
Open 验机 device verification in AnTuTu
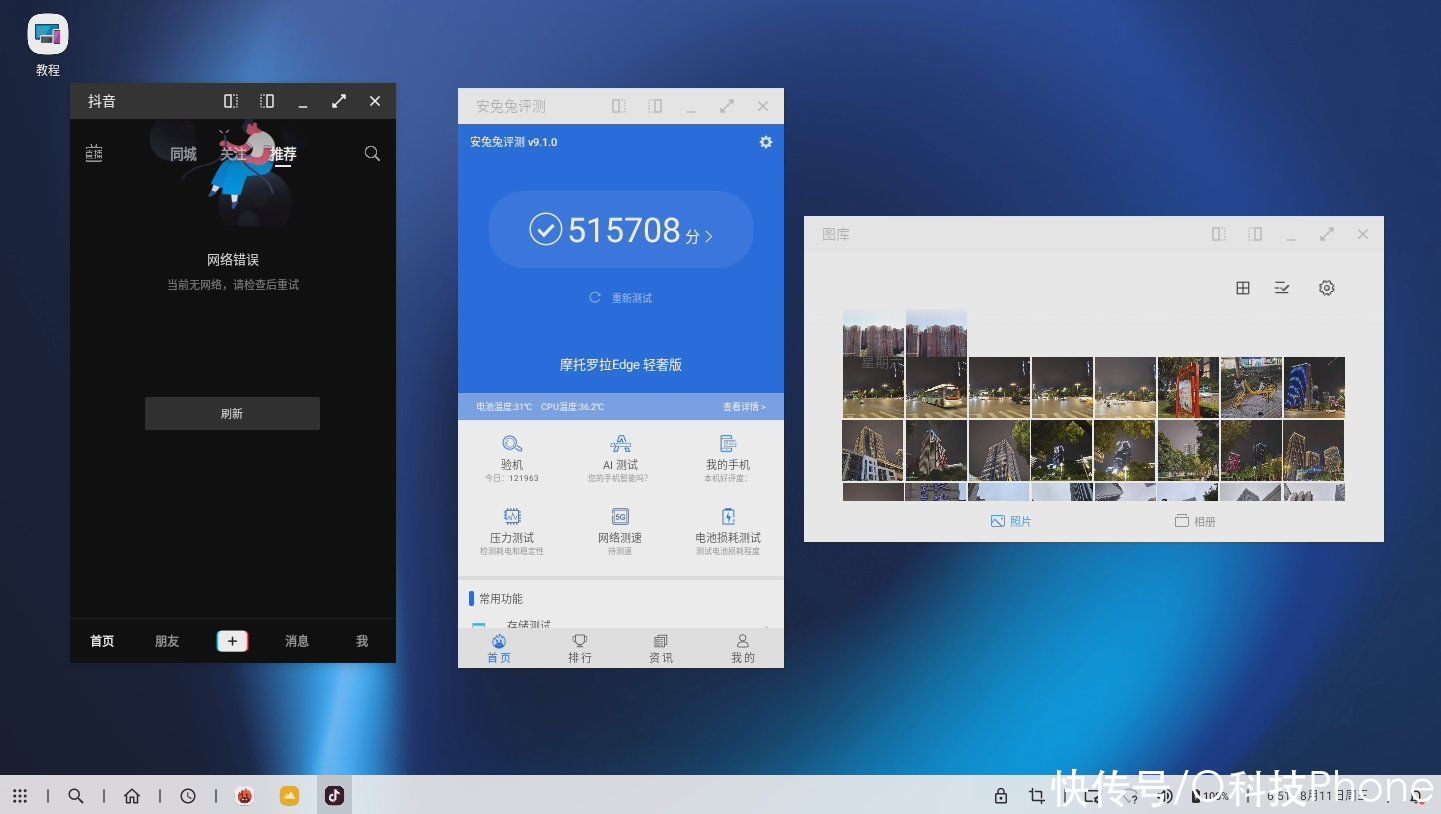(x=512, y=458)
